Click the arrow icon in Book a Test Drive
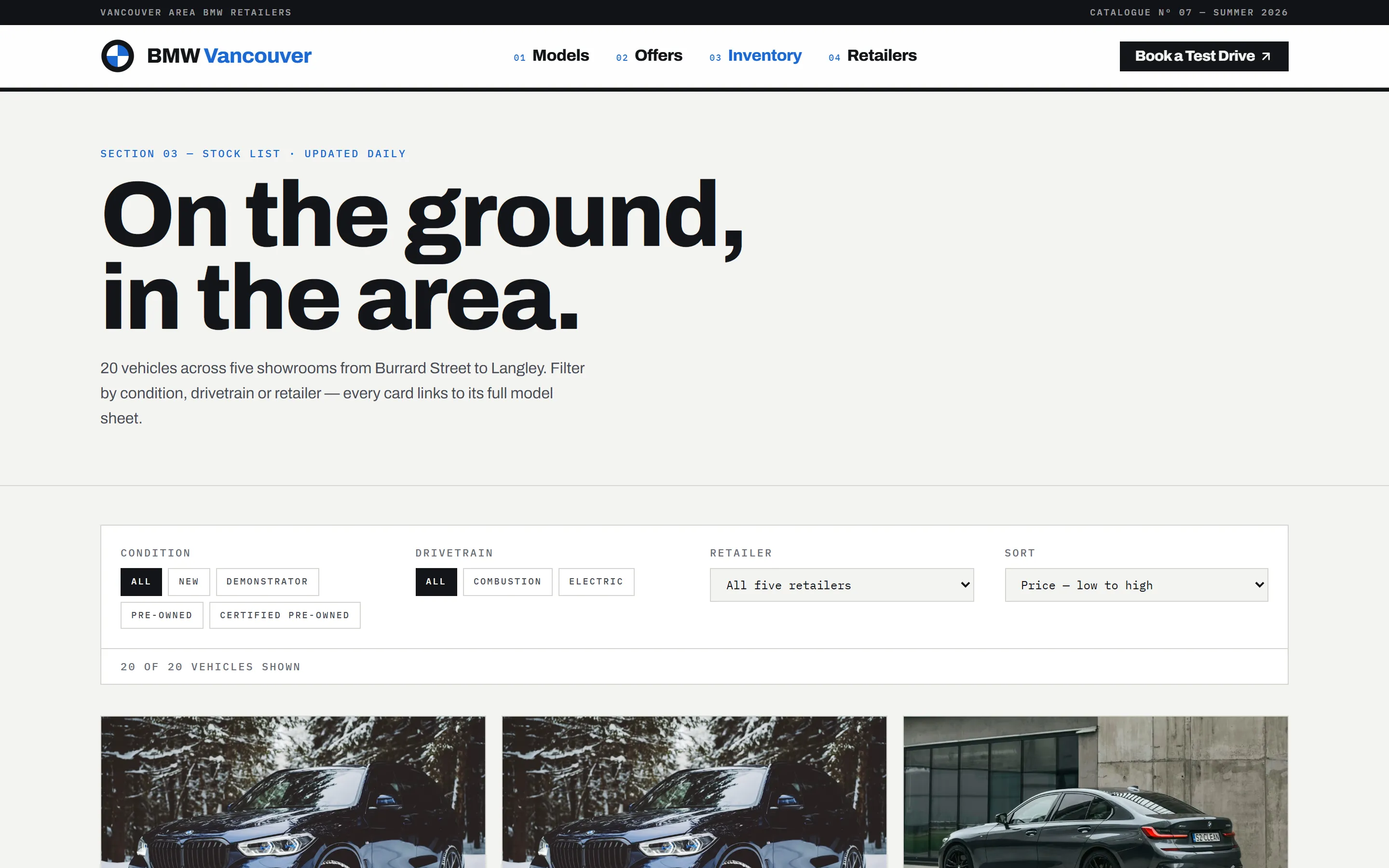This screenshot has height=868, width=1389. 1266,56
